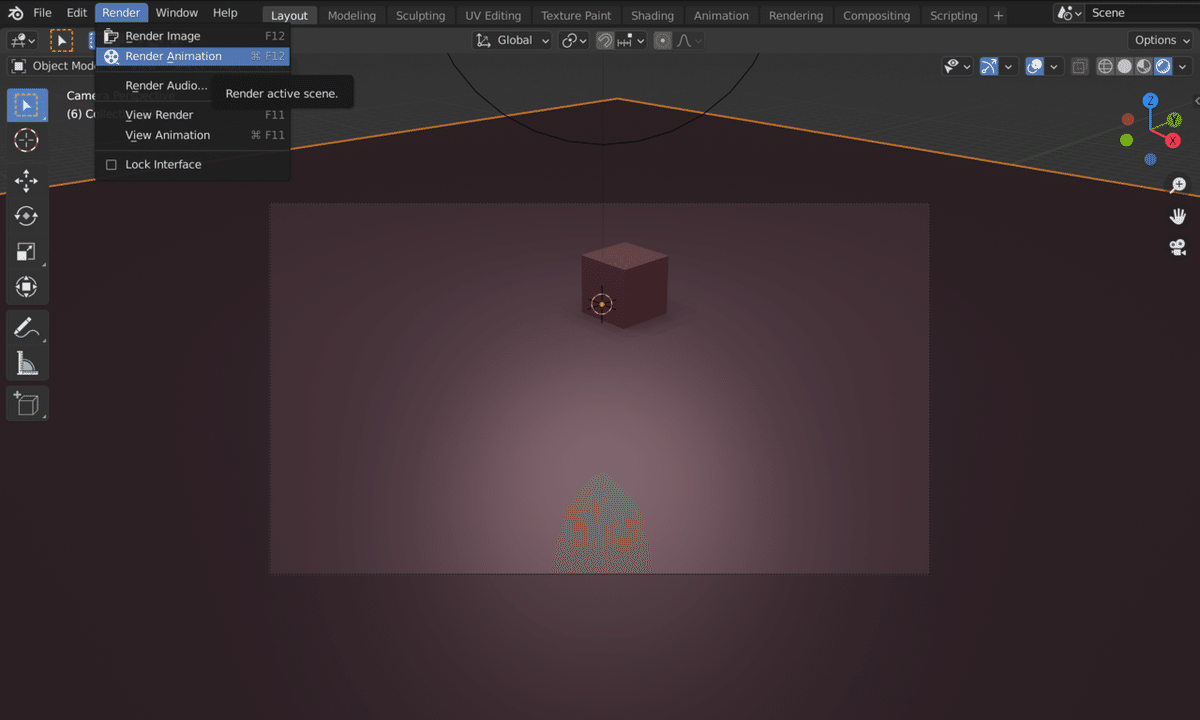The height and width of the screenshot is (720, 1200).
Task: Open object type visibility dropdown
Action: coord(958,66)
